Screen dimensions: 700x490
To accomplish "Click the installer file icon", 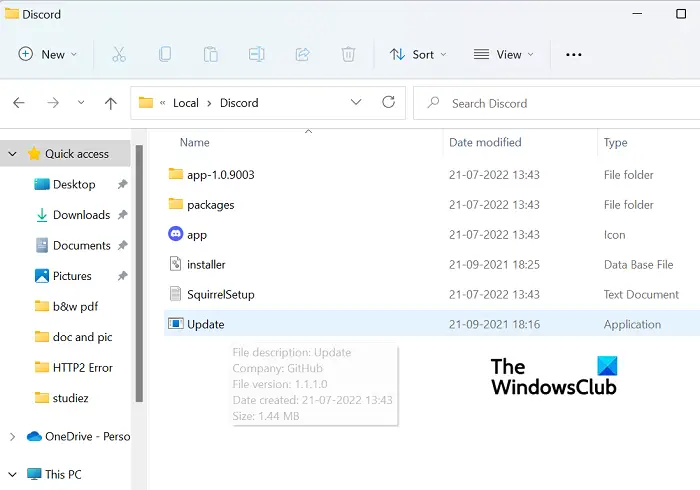I will coord(175,264).
